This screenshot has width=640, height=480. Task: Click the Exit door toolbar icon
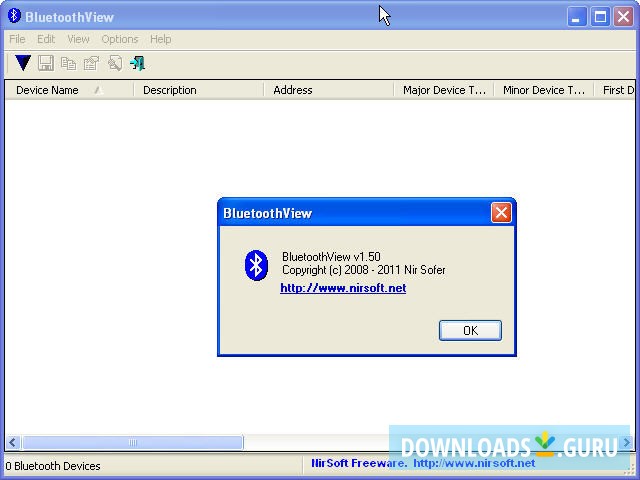[138, 63]
